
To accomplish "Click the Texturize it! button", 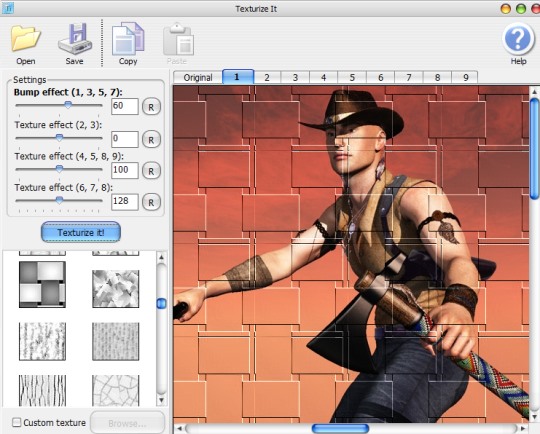I will (81, 232).
